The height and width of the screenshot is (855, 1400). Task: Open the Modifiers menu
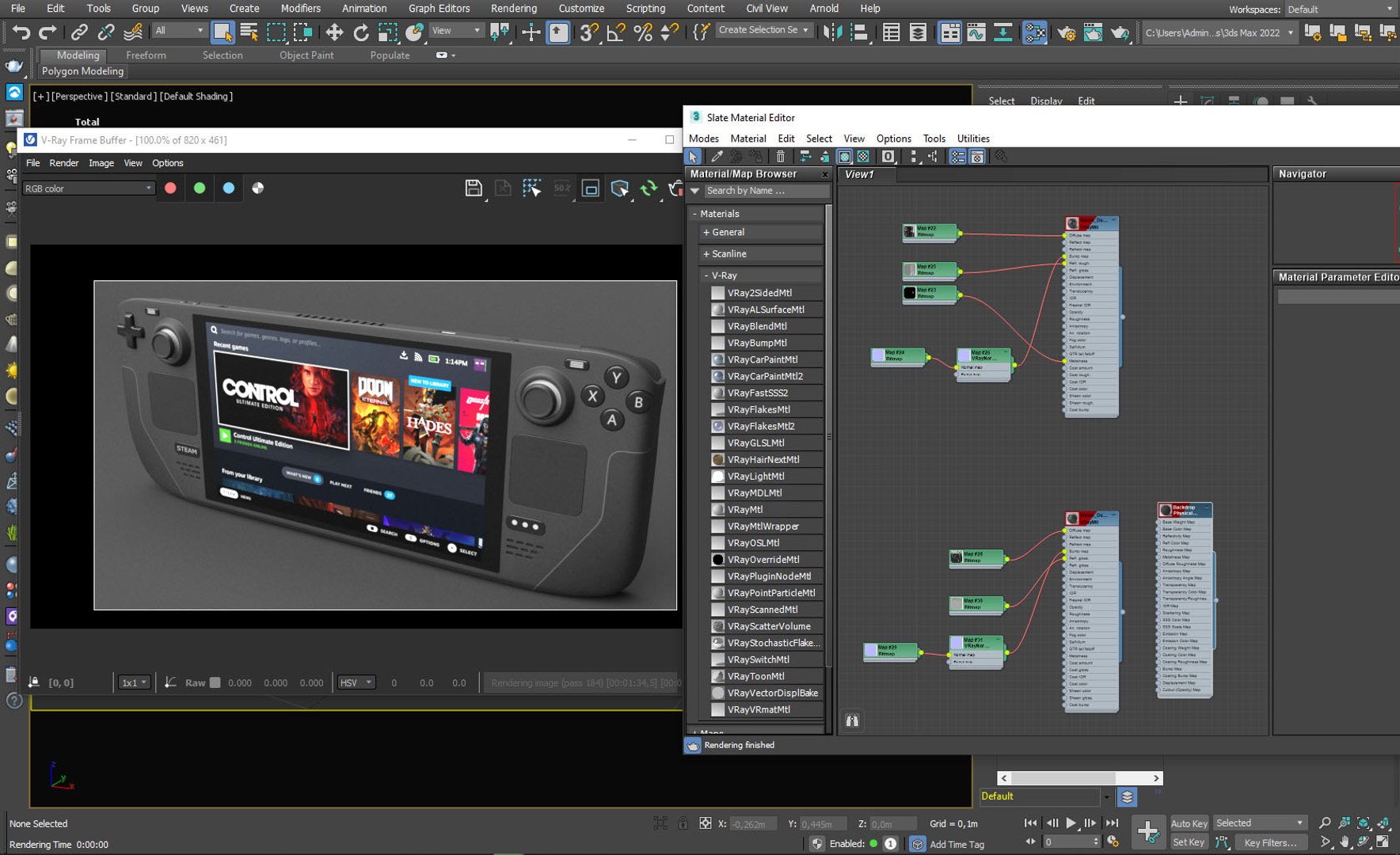click(300, 9)
